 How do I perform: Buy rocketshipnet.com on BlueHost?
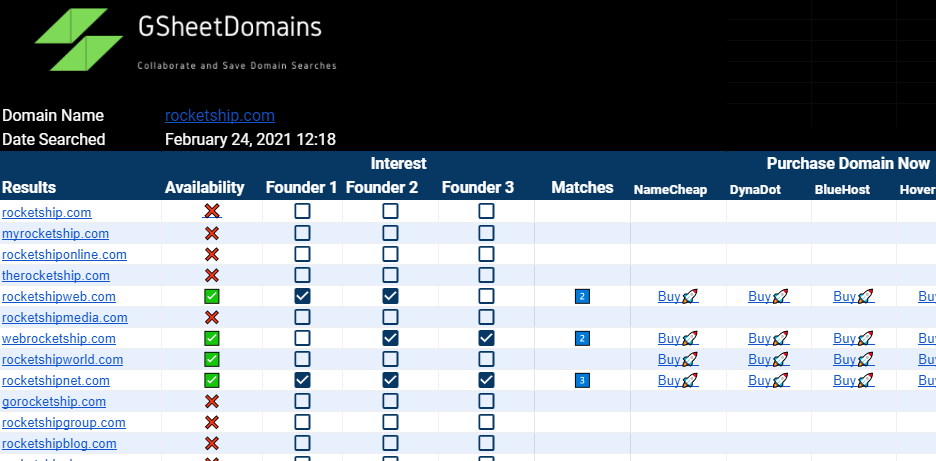click(854, 380)
